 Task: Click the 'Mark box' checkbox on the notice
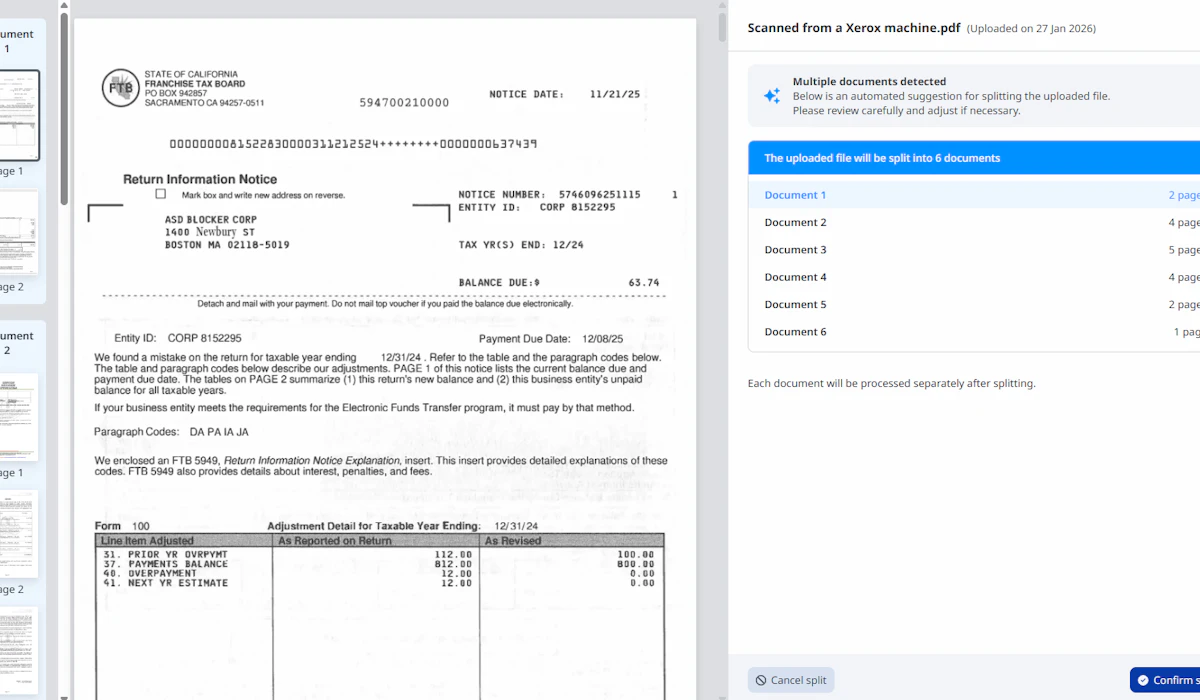[x=161, y=194]
